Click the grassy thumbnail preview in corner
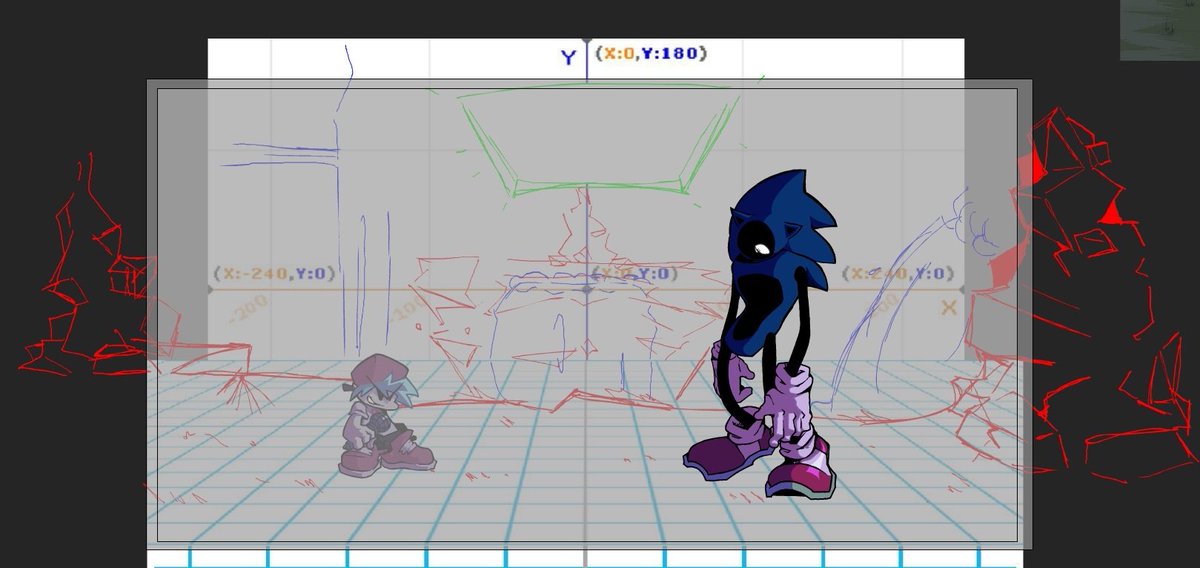The image size is (1200, 568). pos(1160,30)
